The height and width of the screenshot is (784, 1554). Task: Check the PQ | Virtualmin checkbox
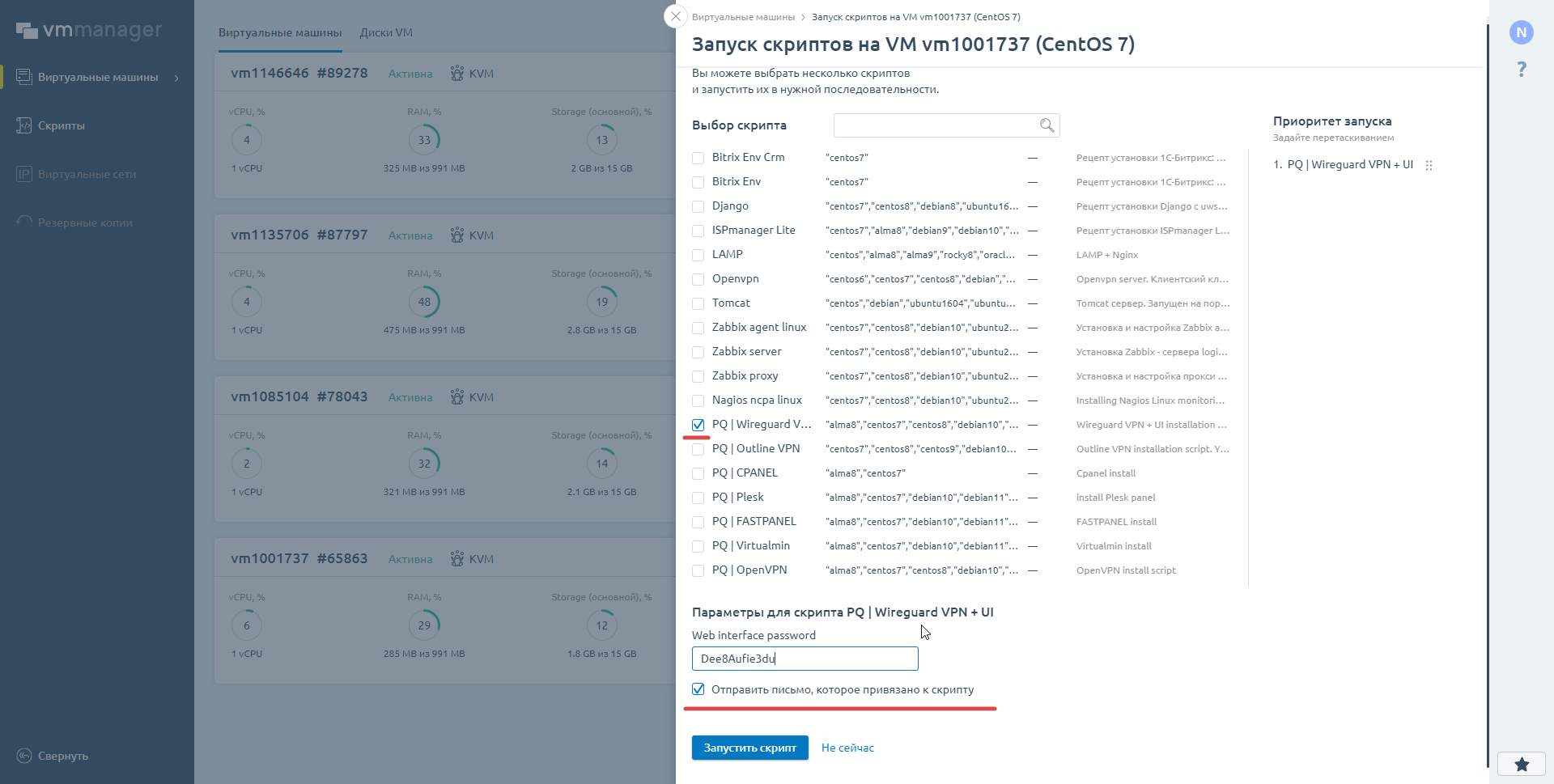pyautogui.click(x=698, y=546)
